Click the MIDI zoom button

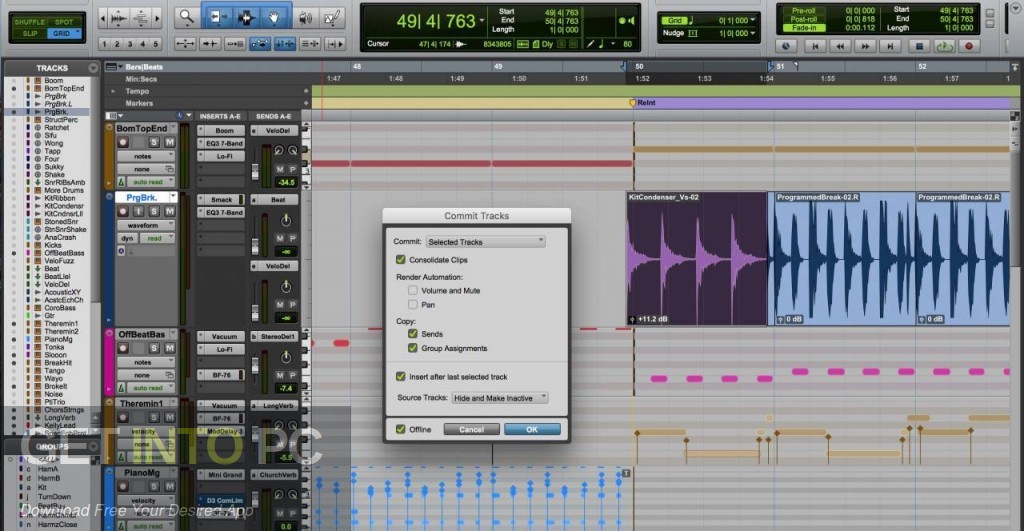point(140,18)
